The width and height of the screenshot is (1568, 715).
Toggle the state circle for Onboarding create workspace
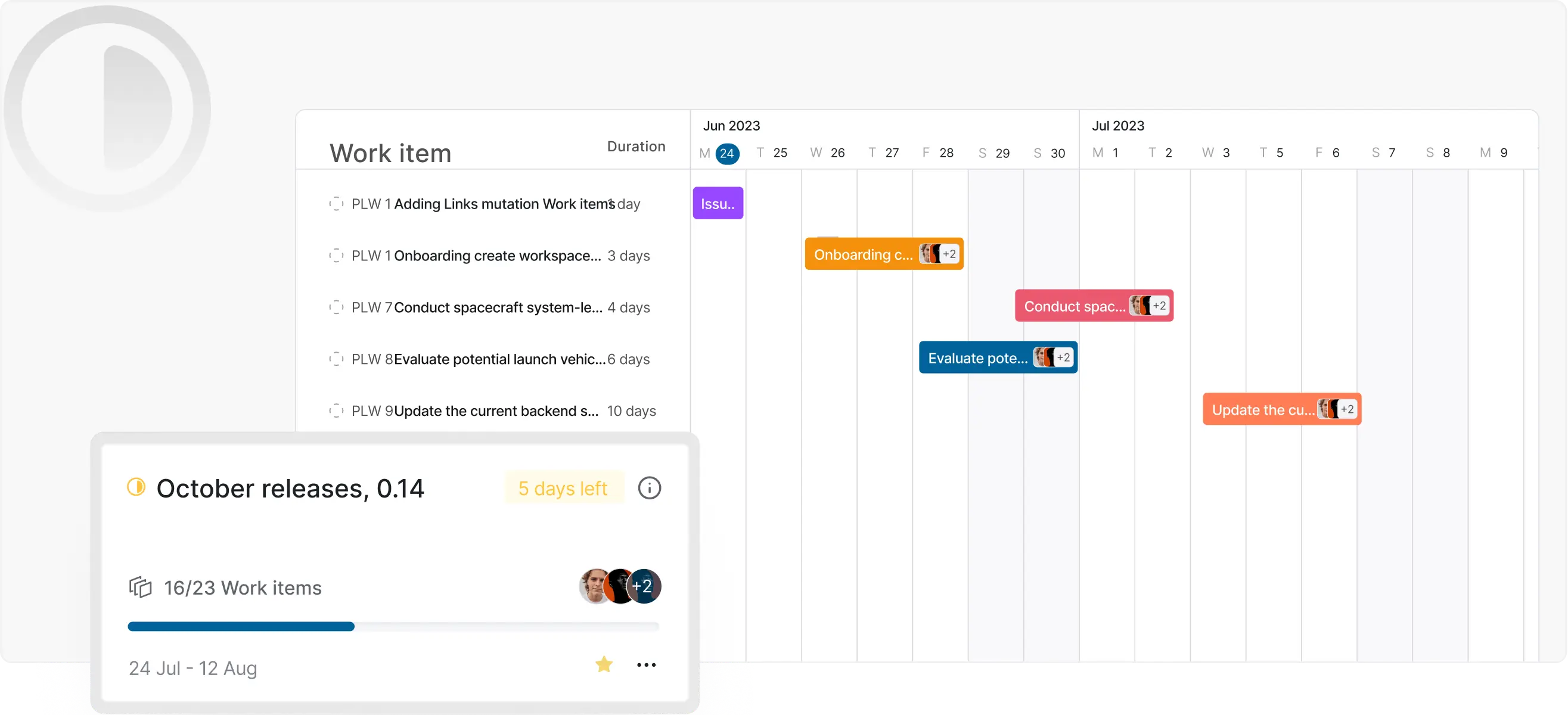click(336, 256)
